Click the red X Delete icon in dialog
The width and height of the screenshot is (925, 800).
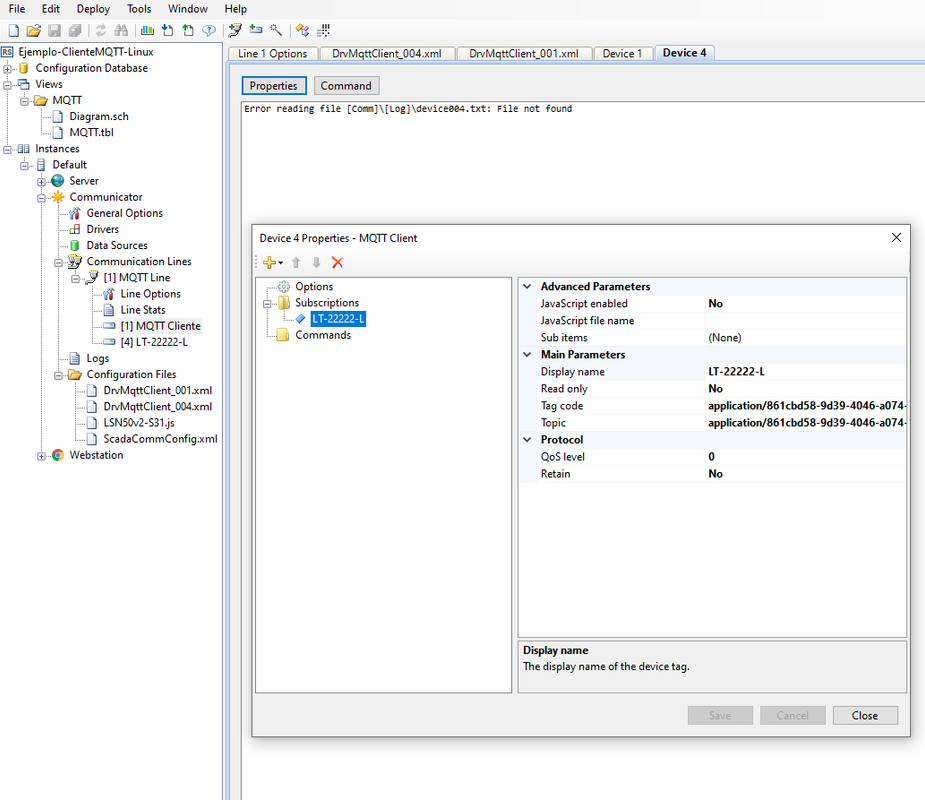pos(337,263)
